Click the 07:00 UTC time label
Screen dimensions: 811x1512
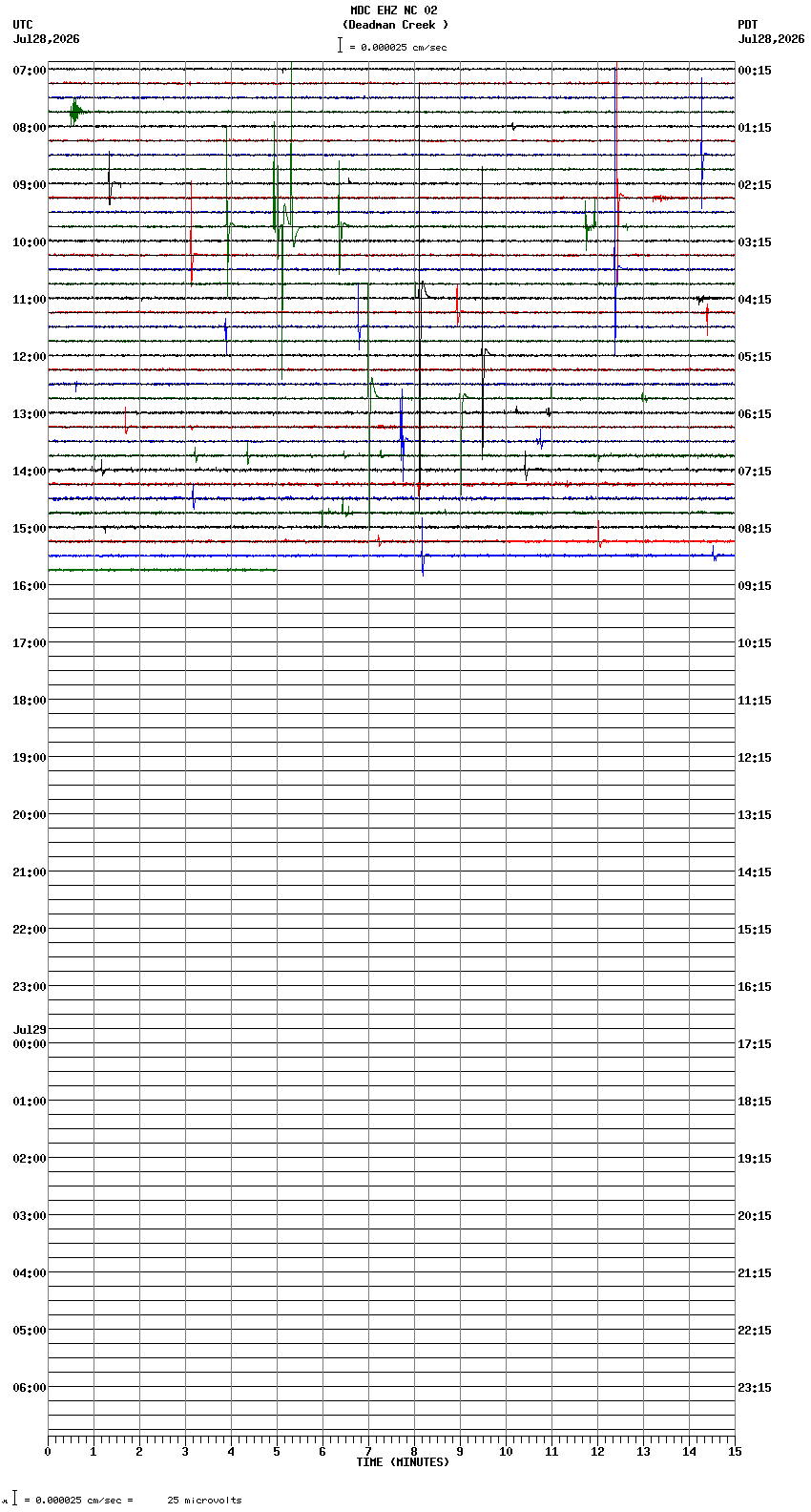pyautogui.click(x=30, y=71)
